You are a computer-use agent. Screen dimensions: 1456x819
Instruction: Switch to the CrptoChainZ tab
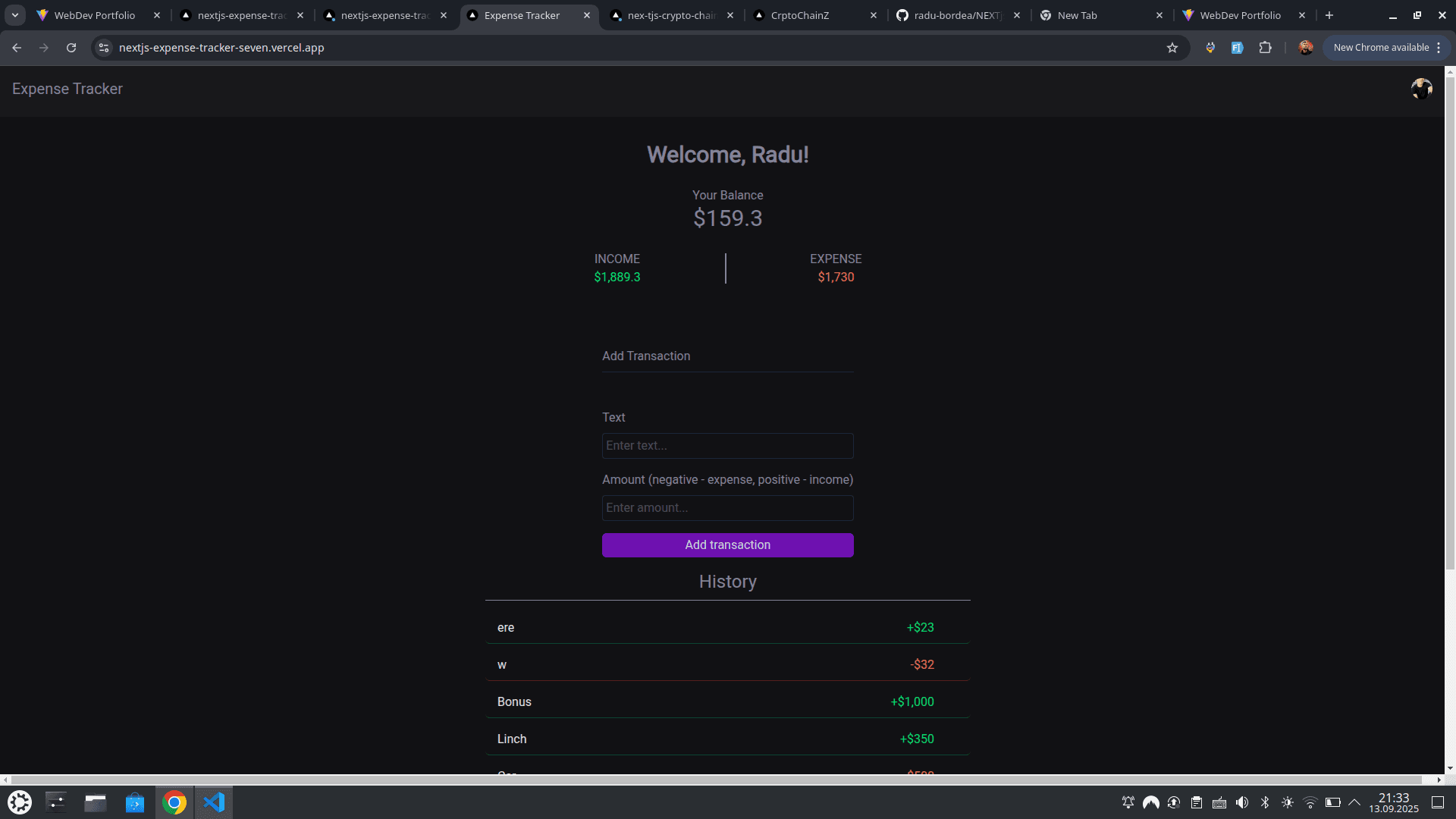[x=800, y=14]
